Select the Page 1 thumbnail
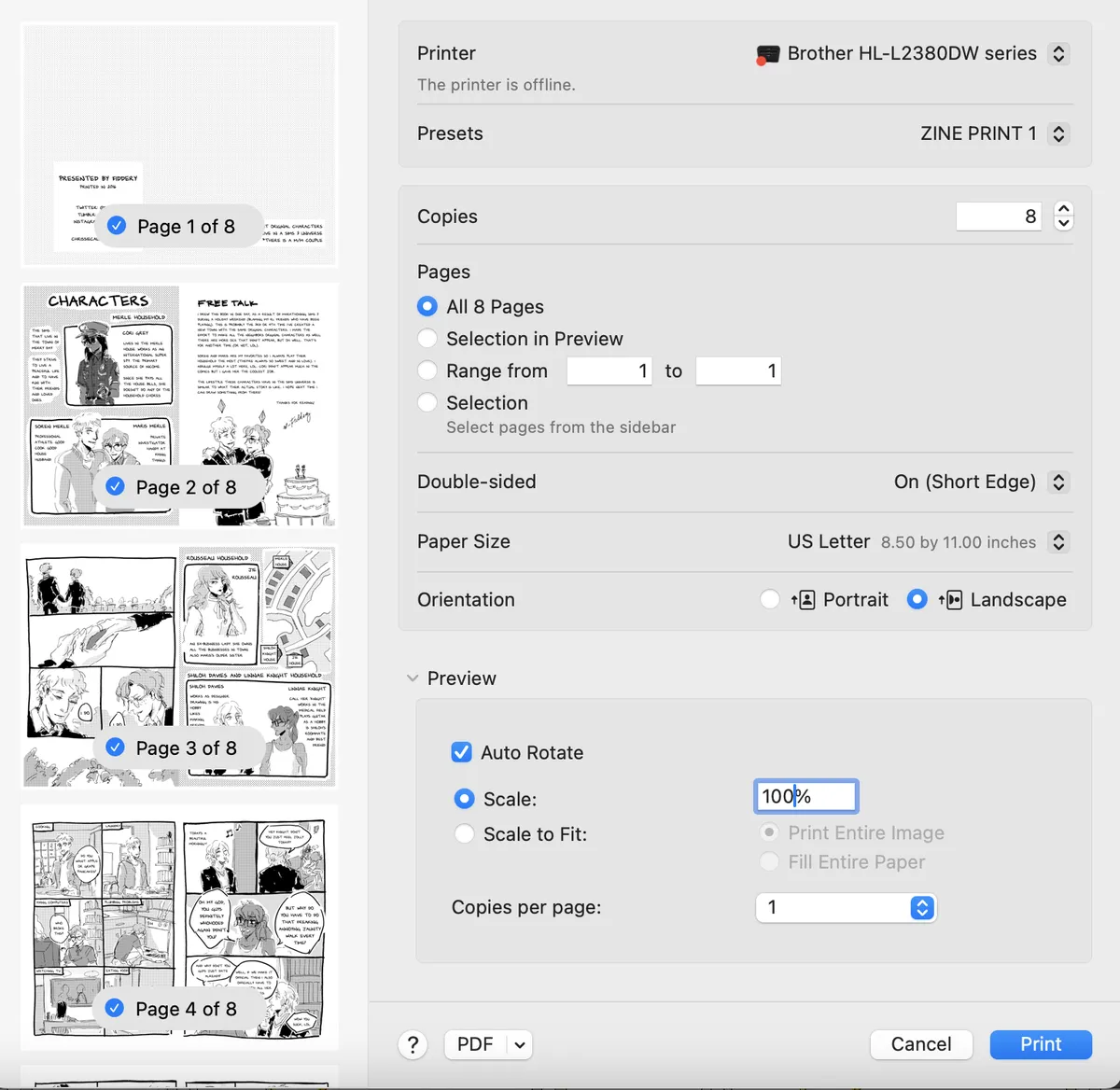The height and width of the screenshot is (1090, 1120). pos(179,145)
